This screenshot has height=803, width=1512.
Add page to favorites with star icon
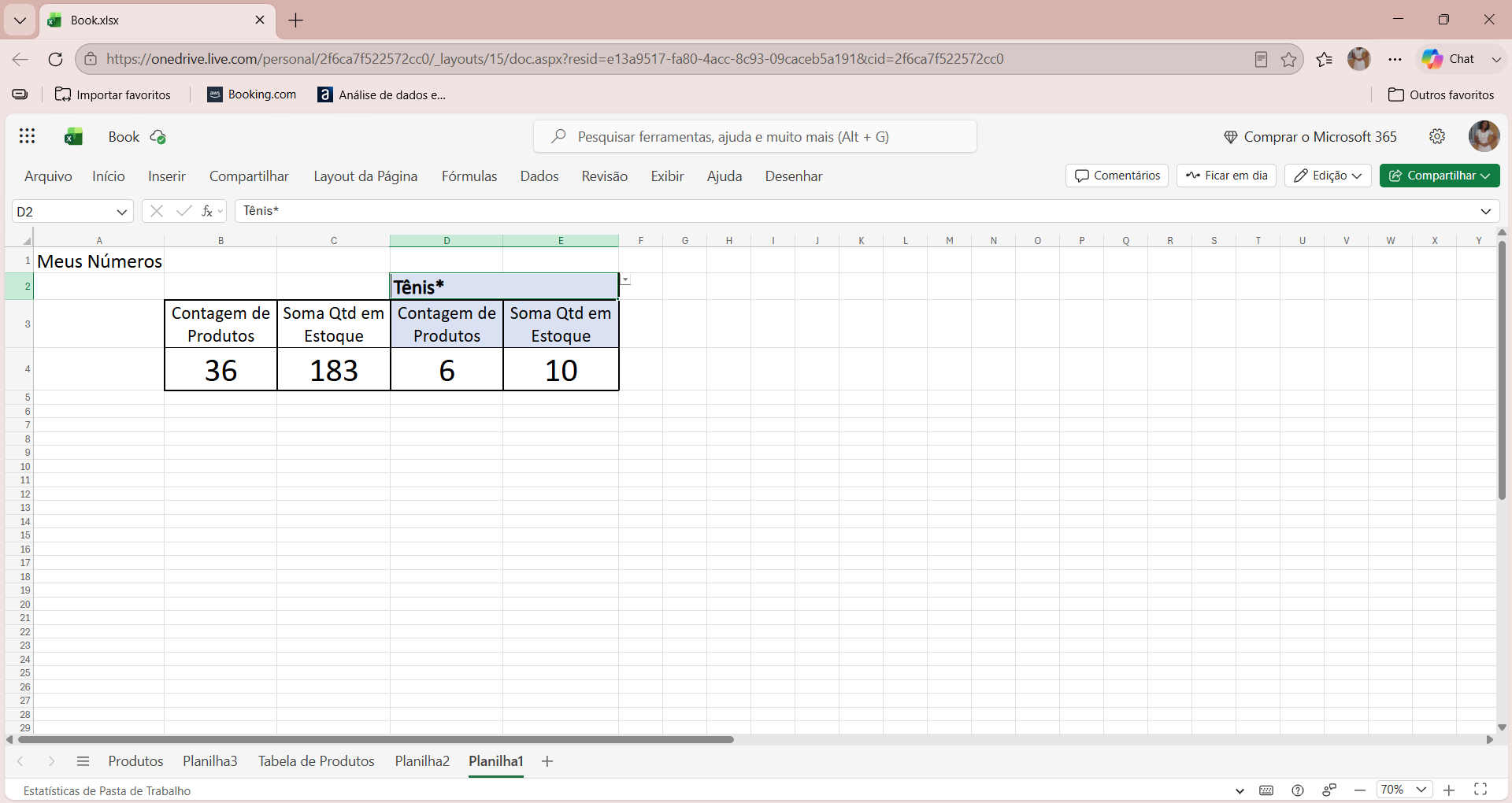[x=1288, y=59]
